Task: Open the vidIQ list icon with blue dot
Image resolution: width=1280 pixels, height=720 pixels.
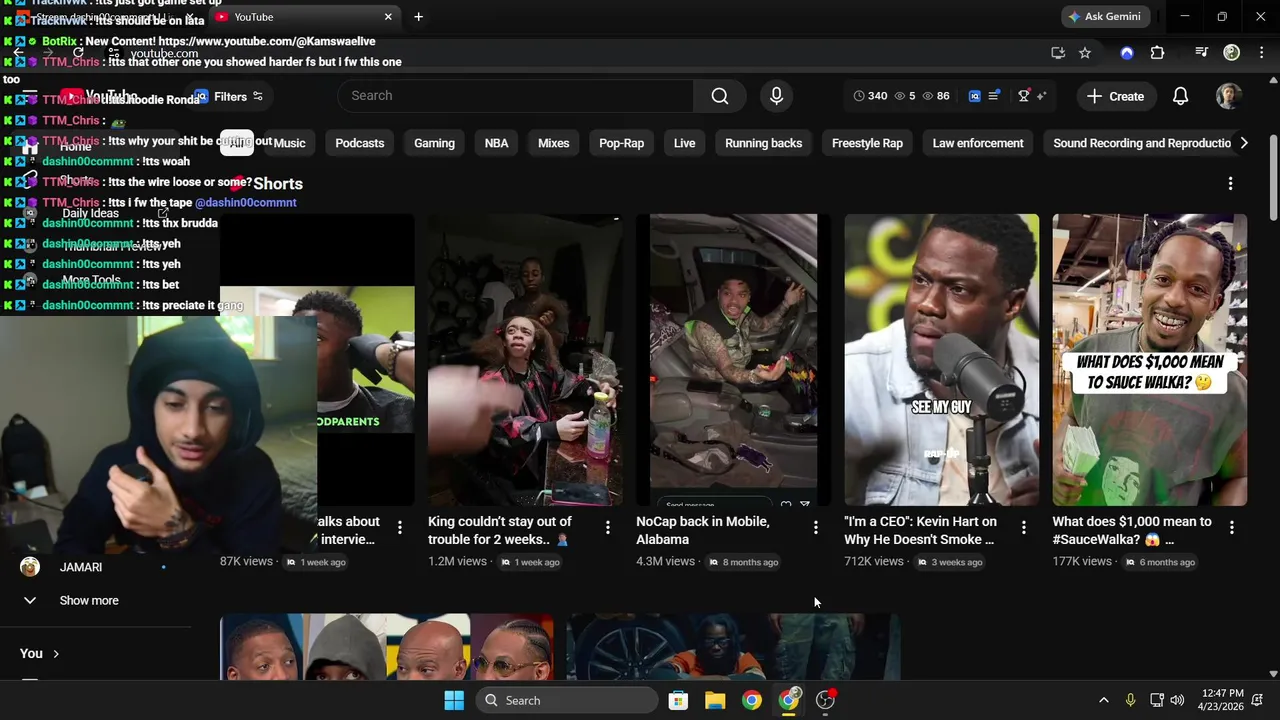Action: 994,96
